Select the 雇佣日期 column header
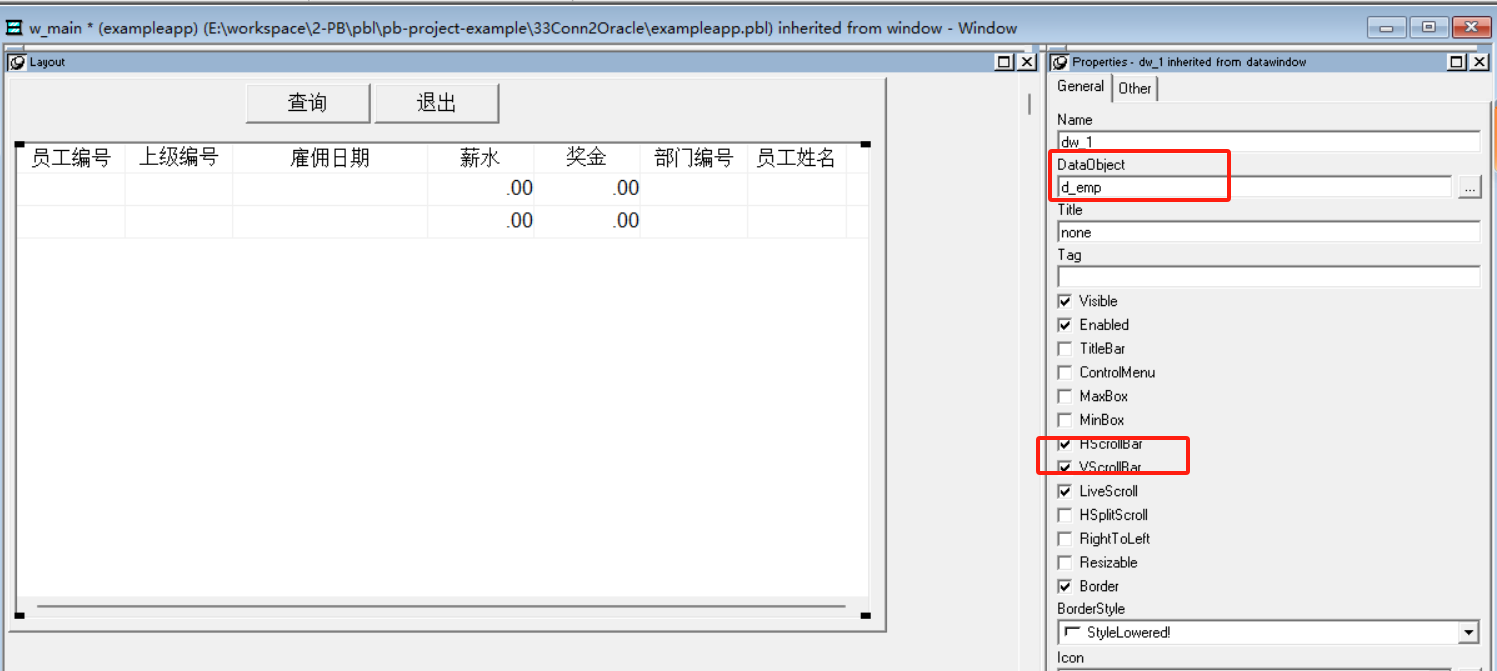Viewport: 1497px width, 671px height. point(330,158)
